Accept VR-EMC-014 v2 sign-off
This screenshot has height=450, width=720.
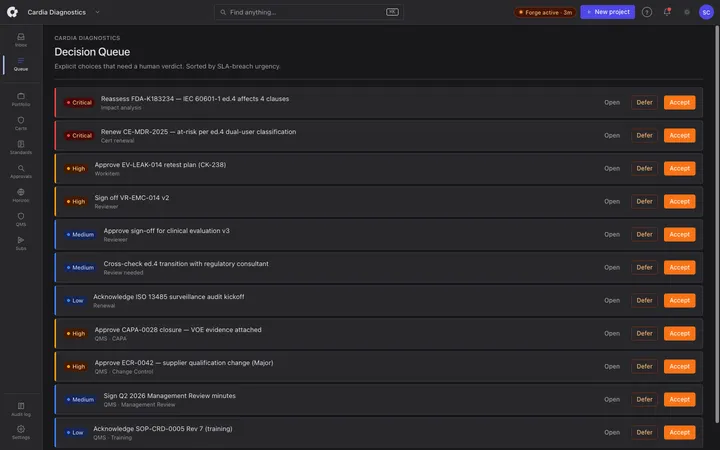pos(679,202)
